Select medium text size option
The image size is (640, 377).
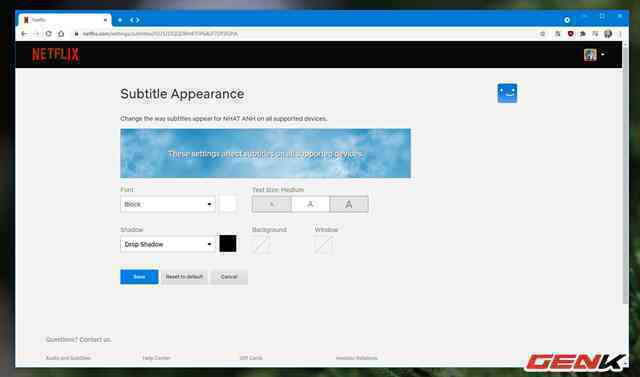coord(310,204)
